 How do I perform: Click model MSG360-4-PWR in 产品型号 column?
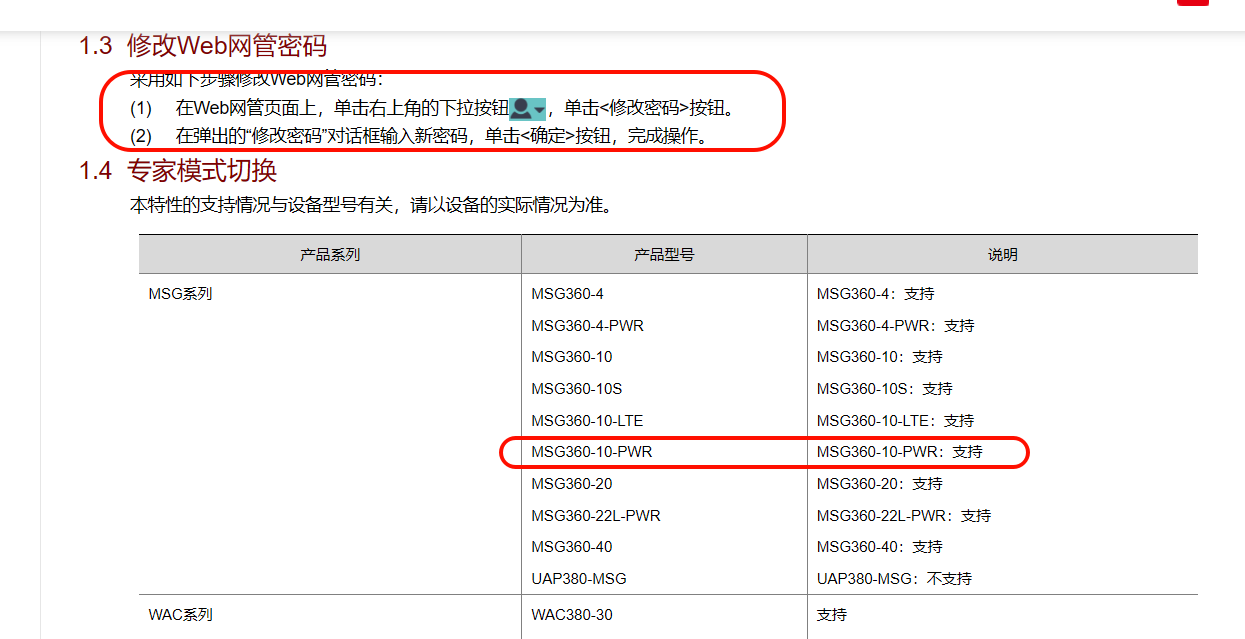click(587, 326)
